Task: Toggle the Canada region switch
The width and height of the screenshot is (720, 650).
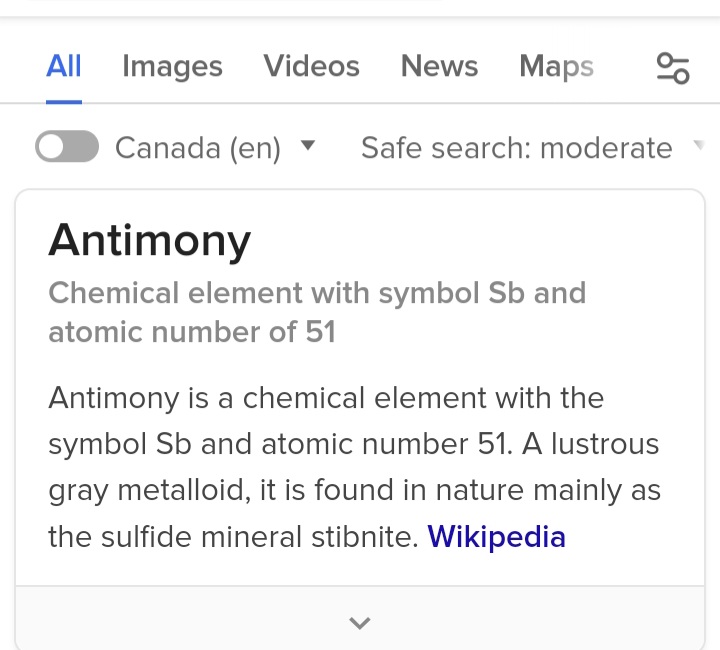Action: click(67, 148)
